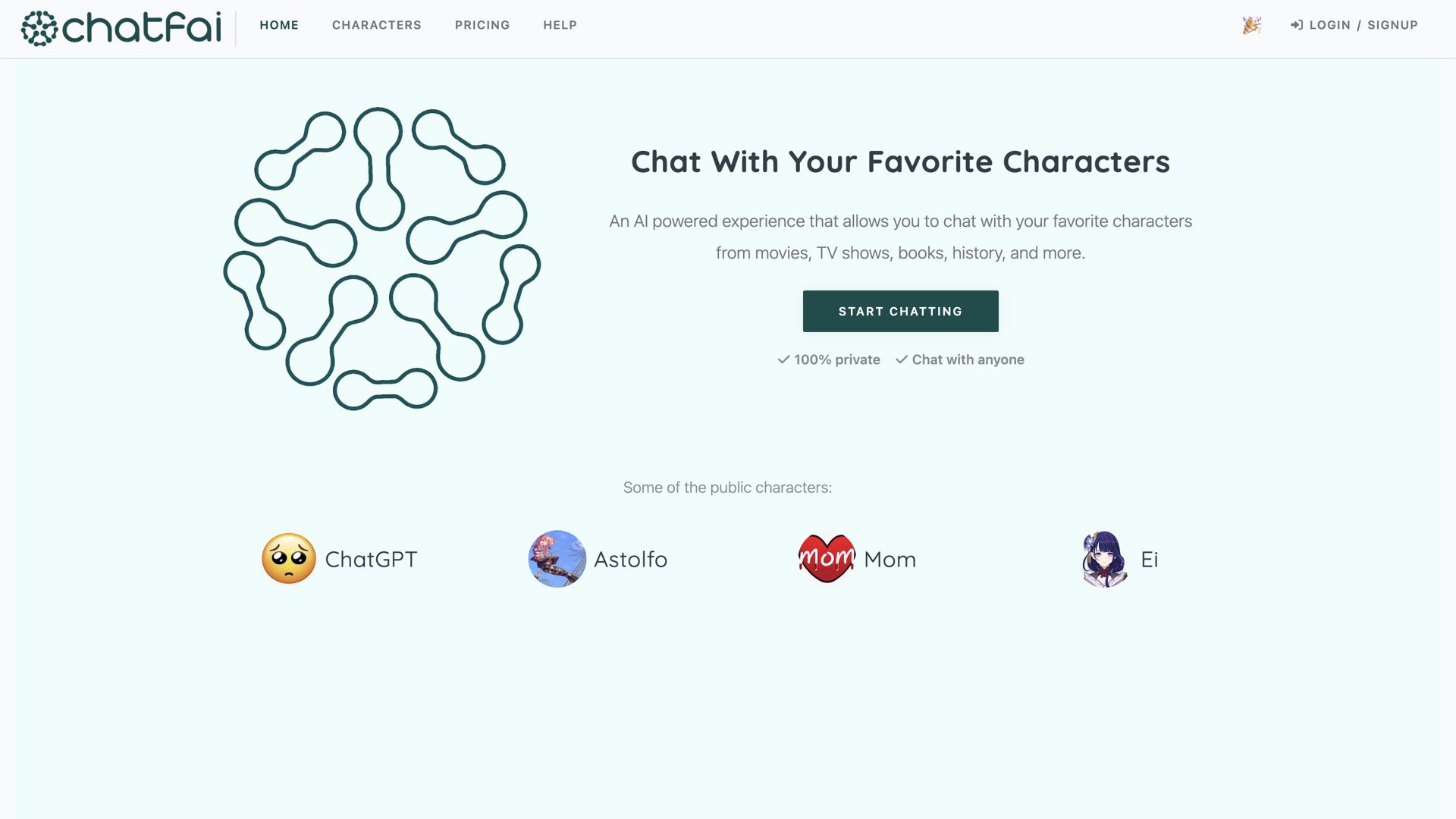Open the Help menu item
Image resolution: width=1456 pixels, height=819 pixels.
coord(560,25)
